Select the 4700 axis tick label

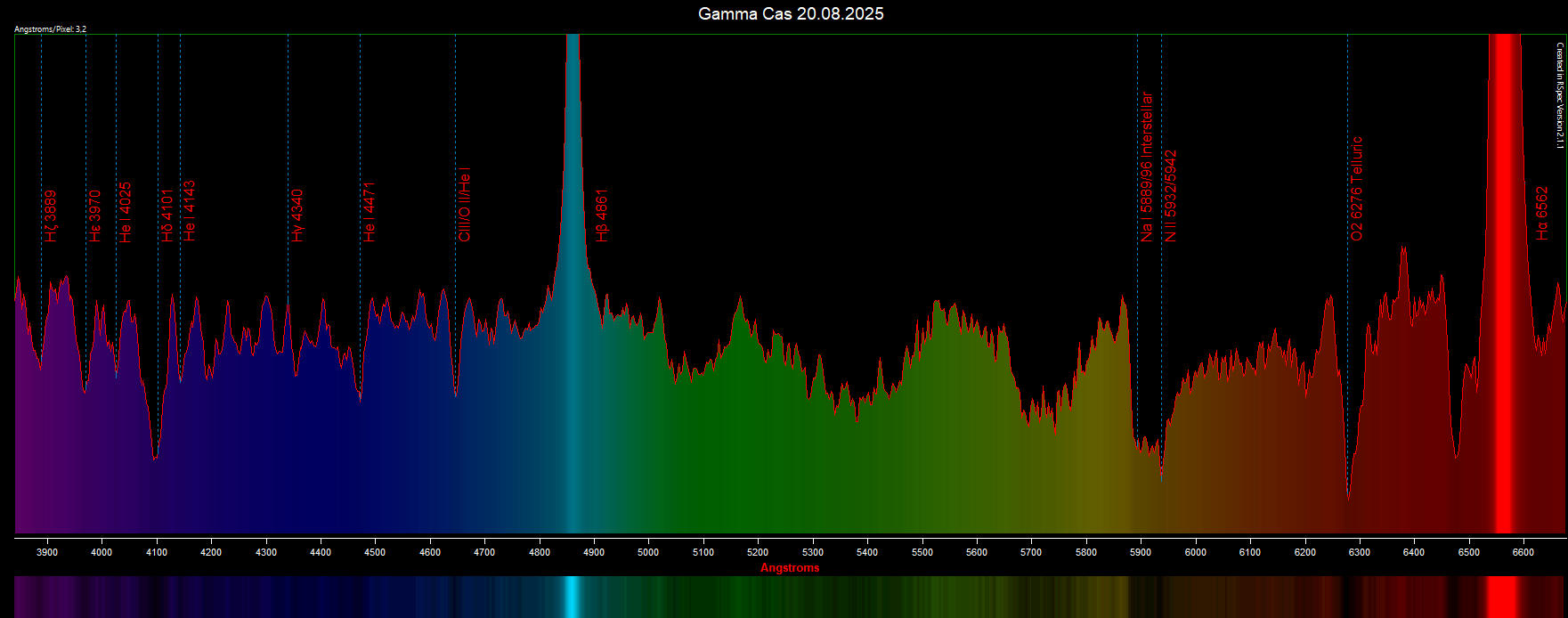point(484,552)
